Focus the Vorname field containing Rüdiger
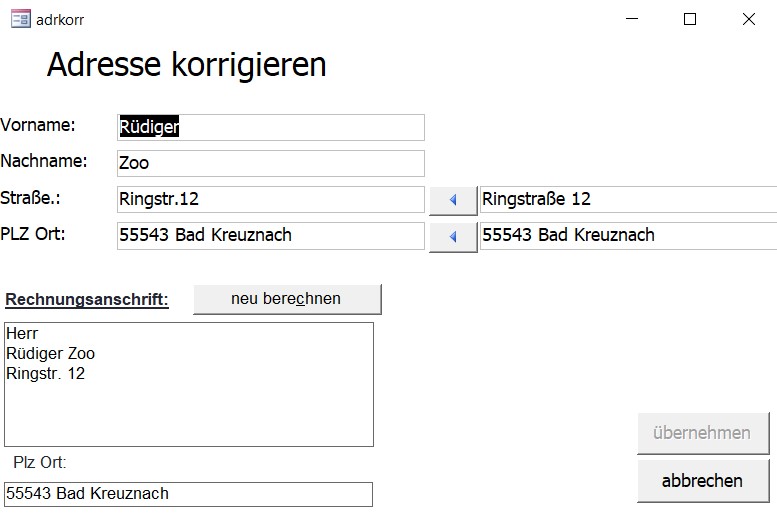This screenshot has height=515, width=777. click(270, 127)
